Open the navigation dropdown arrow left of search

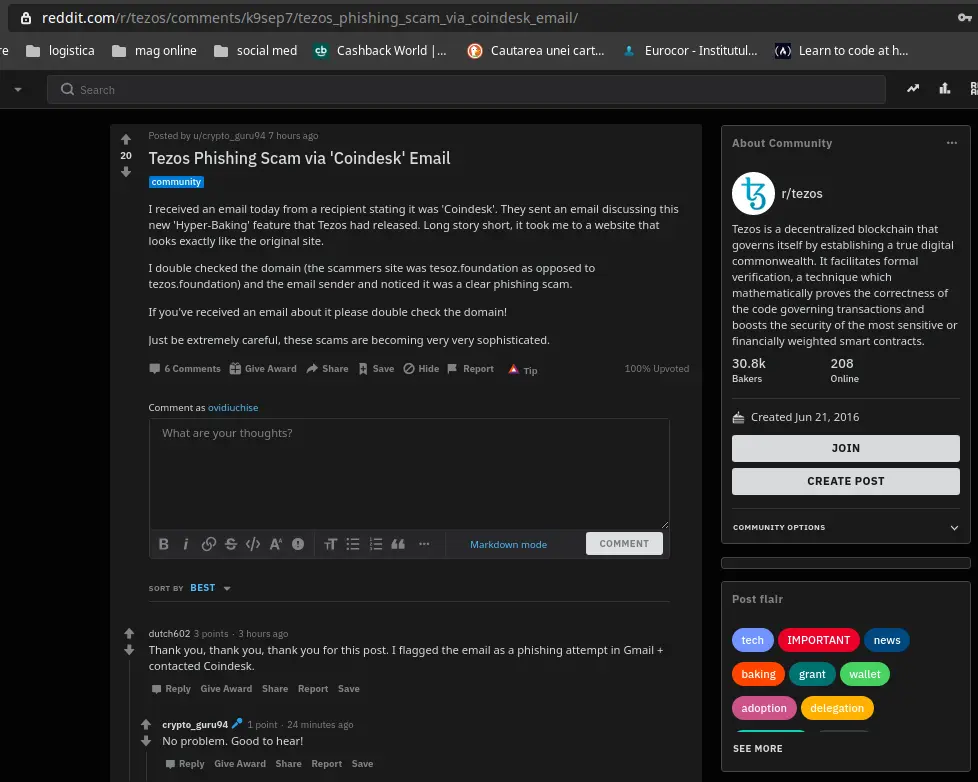tap(18, 89)
